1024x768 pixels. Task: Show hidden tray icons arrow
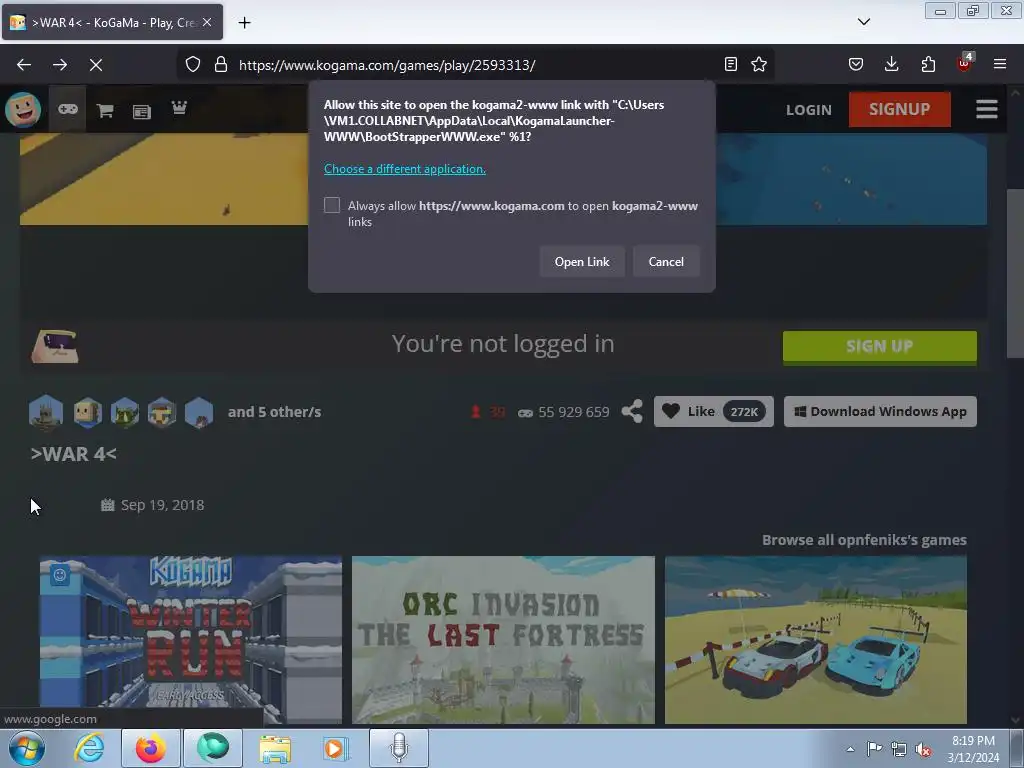click(850, 749)
